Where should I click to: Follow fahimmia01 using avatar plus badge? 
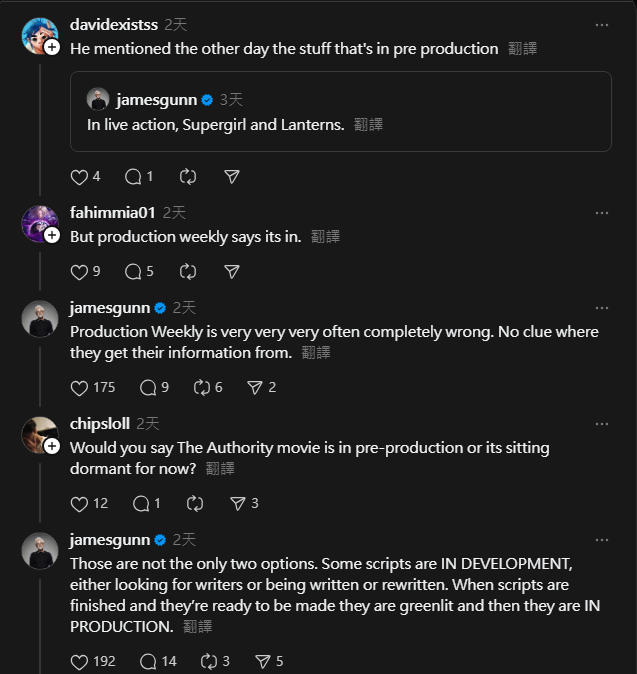[x=52, y=236]
